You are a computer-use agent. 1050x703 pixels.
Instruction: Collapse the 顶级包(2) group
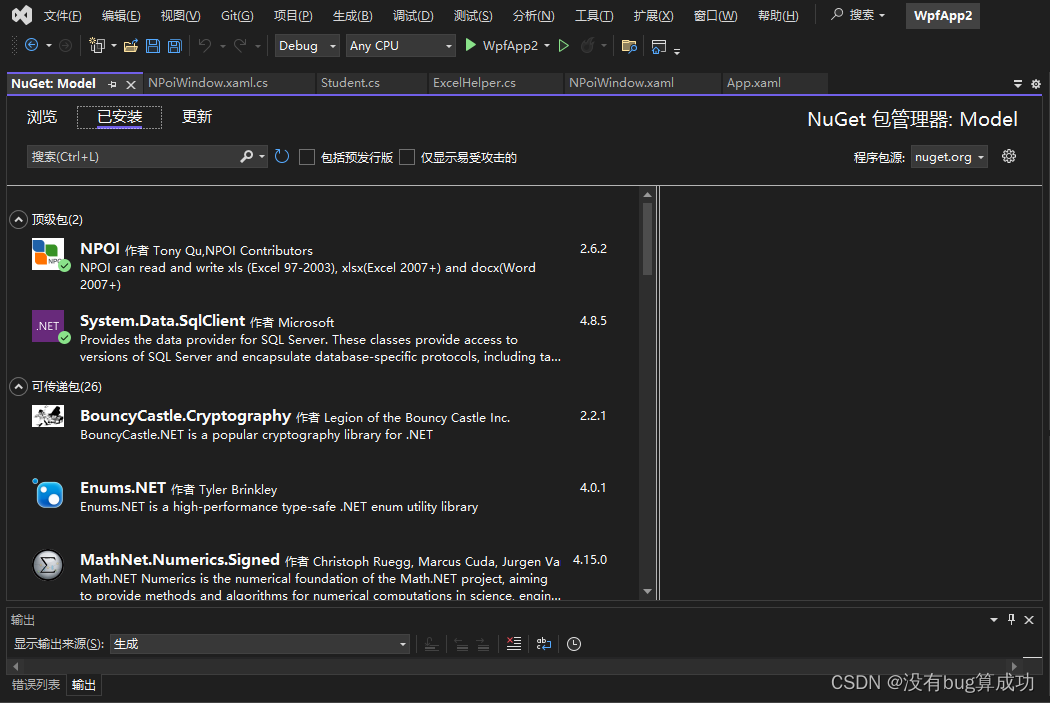pos(19,220)
